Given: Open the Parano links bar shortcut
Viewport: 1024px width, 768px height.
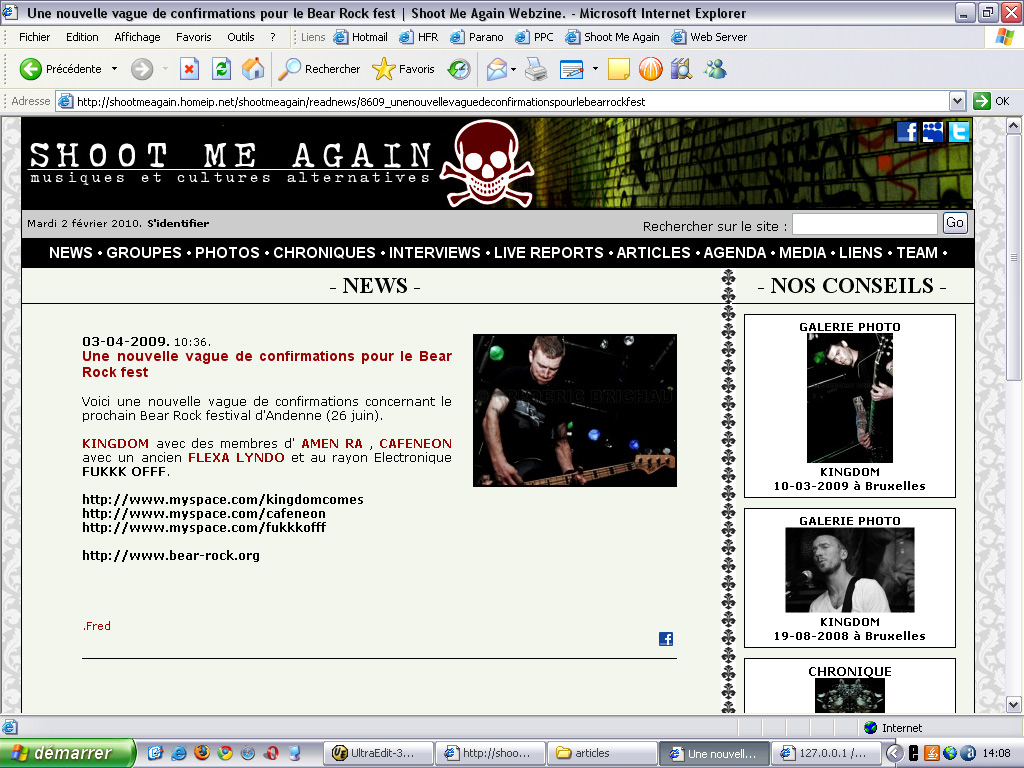Looking at the screenshot, I should pos(477,37).
